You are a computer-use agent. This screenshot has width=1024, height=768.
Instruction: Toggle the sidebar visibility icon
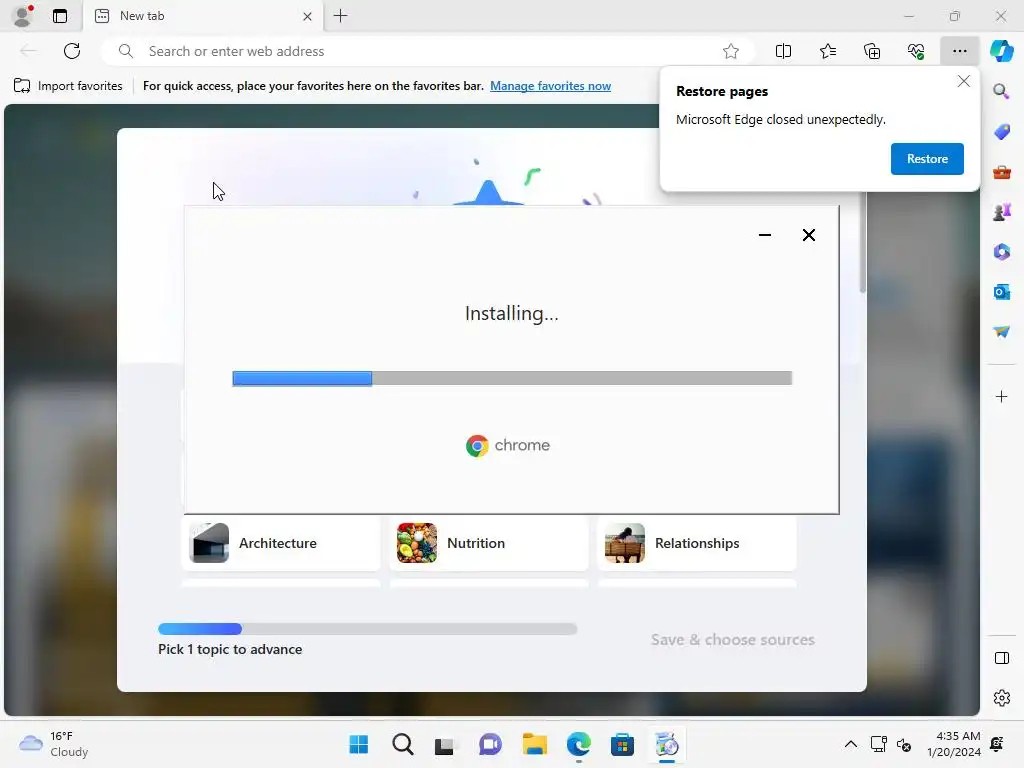click(x=1001, y=658)
